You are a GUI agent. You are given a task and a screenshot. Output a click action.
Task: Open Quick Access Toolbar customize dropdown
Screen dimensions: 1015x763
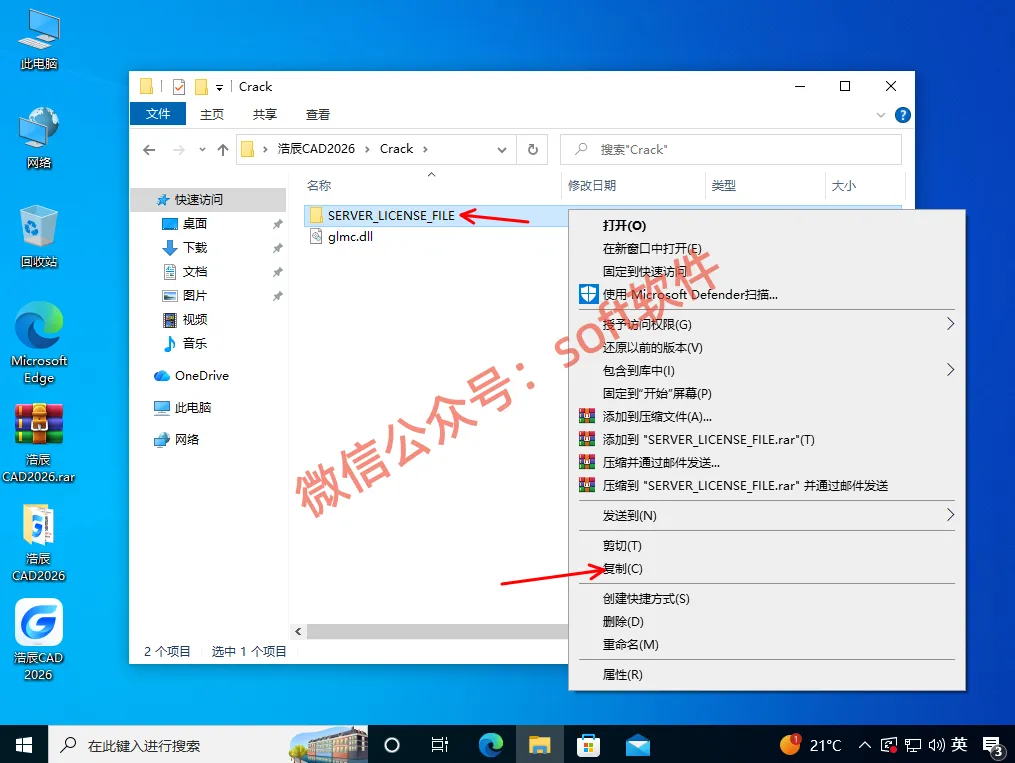[x=219, y=87]
